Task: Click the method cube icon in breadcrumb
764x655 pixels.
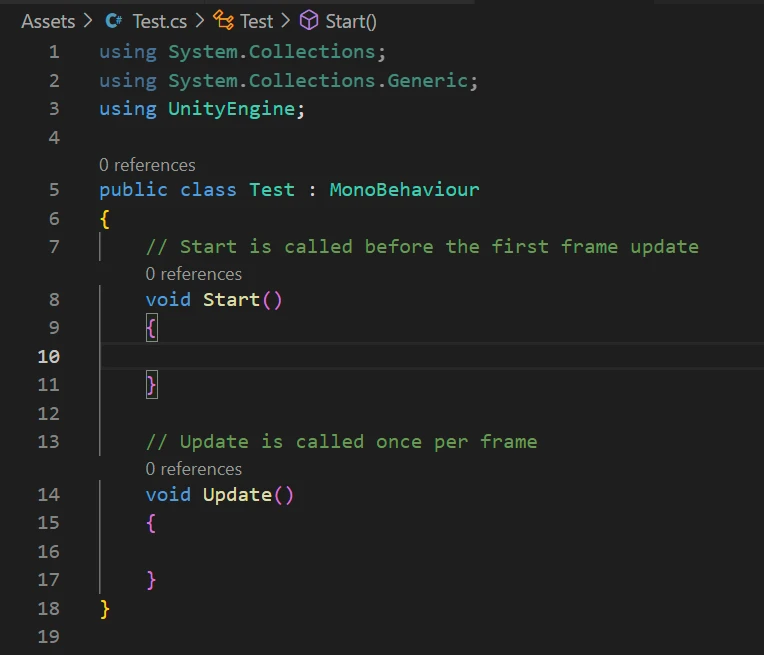Action: 308,20
